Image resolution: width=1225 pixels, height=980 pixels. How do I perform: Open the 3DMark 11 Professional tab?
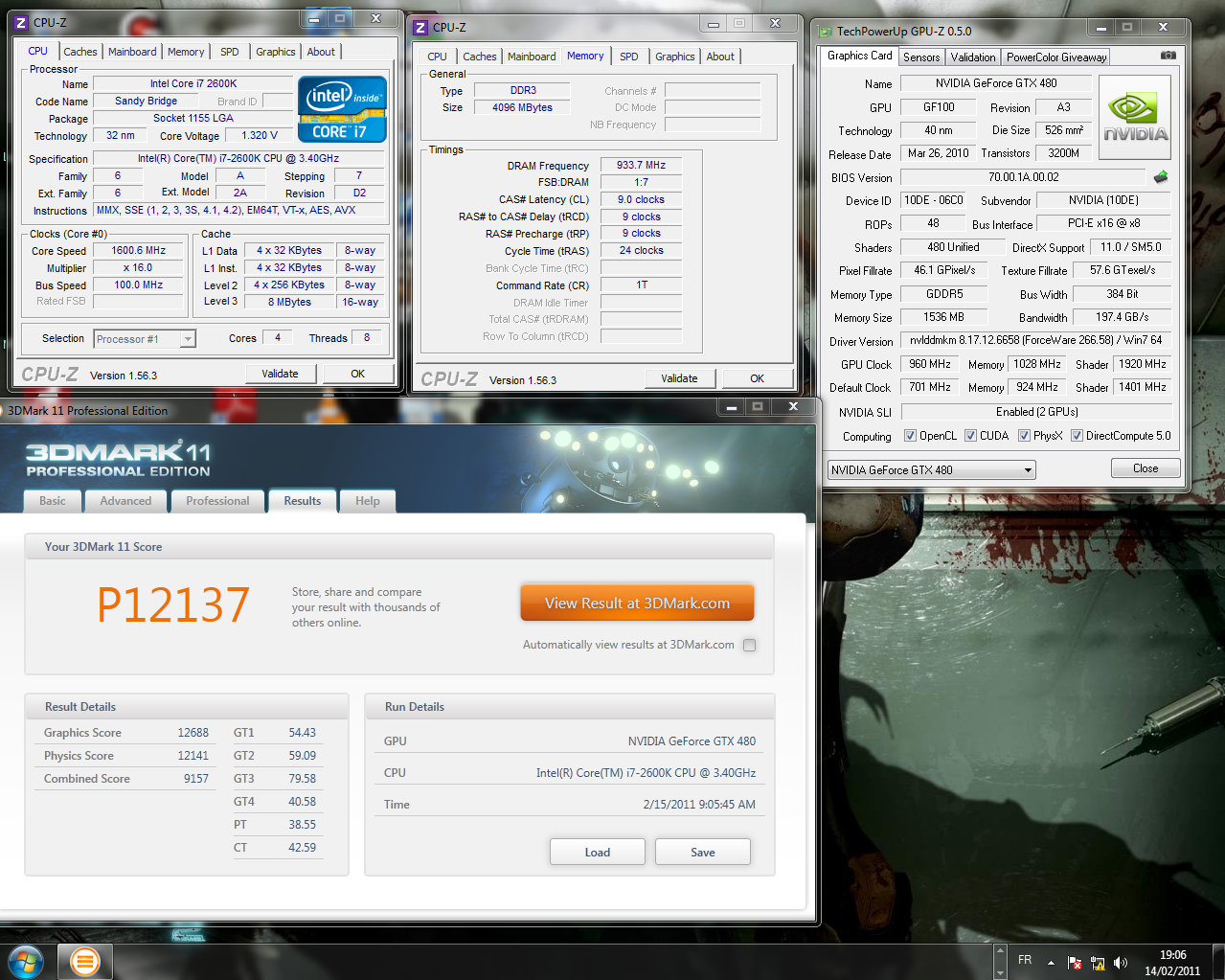pyautogui.click(x=217, y=501)
